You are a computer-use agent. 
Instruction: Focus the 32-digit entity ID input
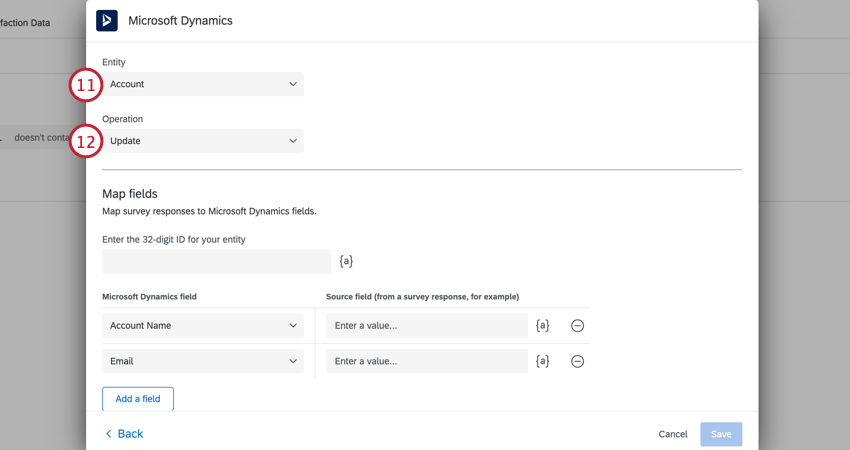click(216, 261)
